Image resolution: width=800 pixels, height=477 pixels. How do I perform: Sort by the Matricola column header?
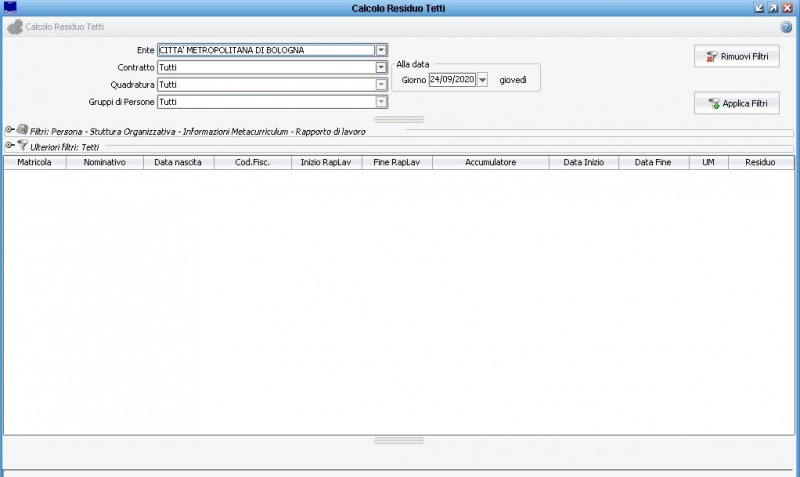pos(35,162)
